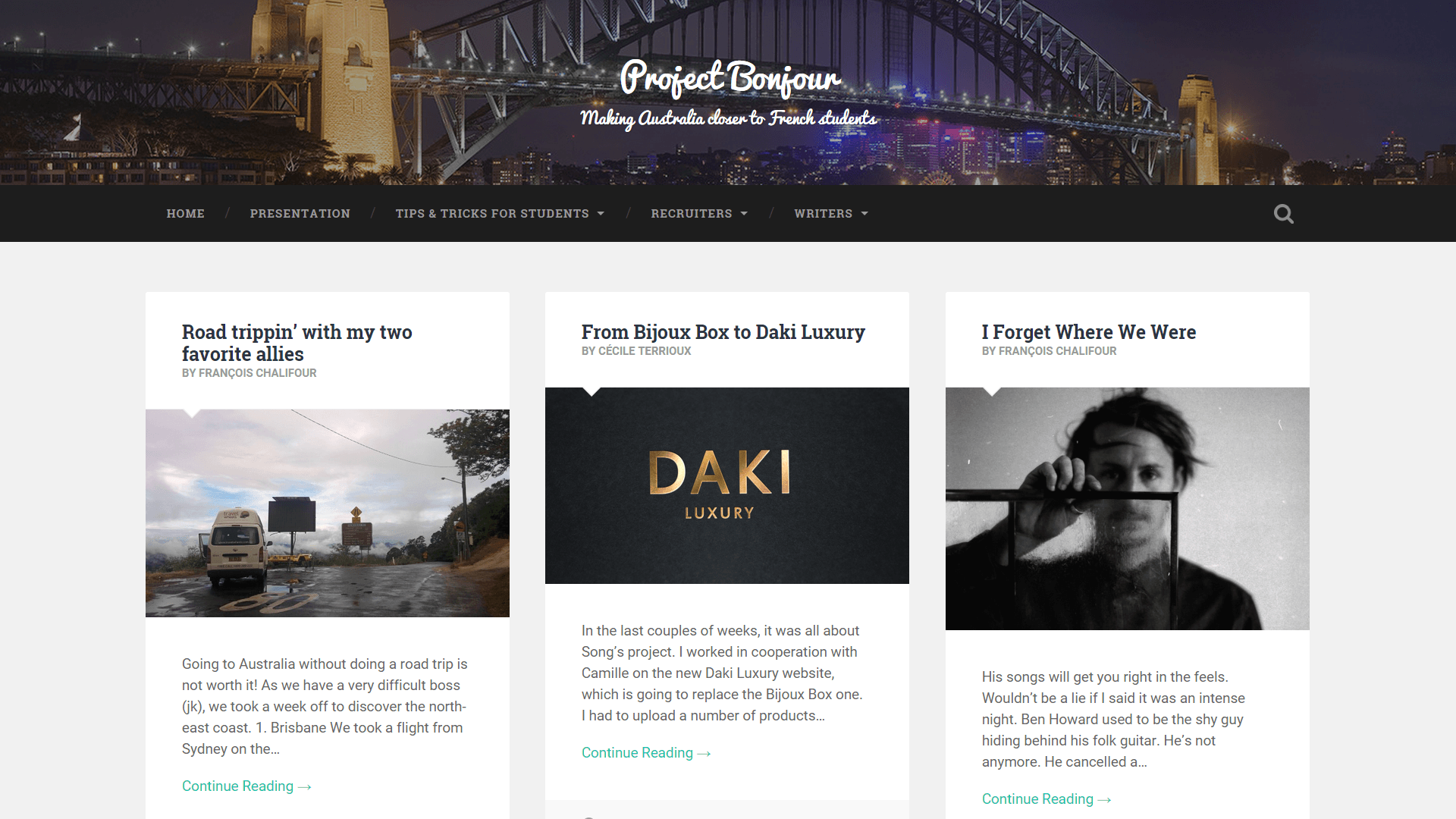View author Cécile Terrioux's posts
Viewport: 1456px width, 819px height.
[645, 351]
